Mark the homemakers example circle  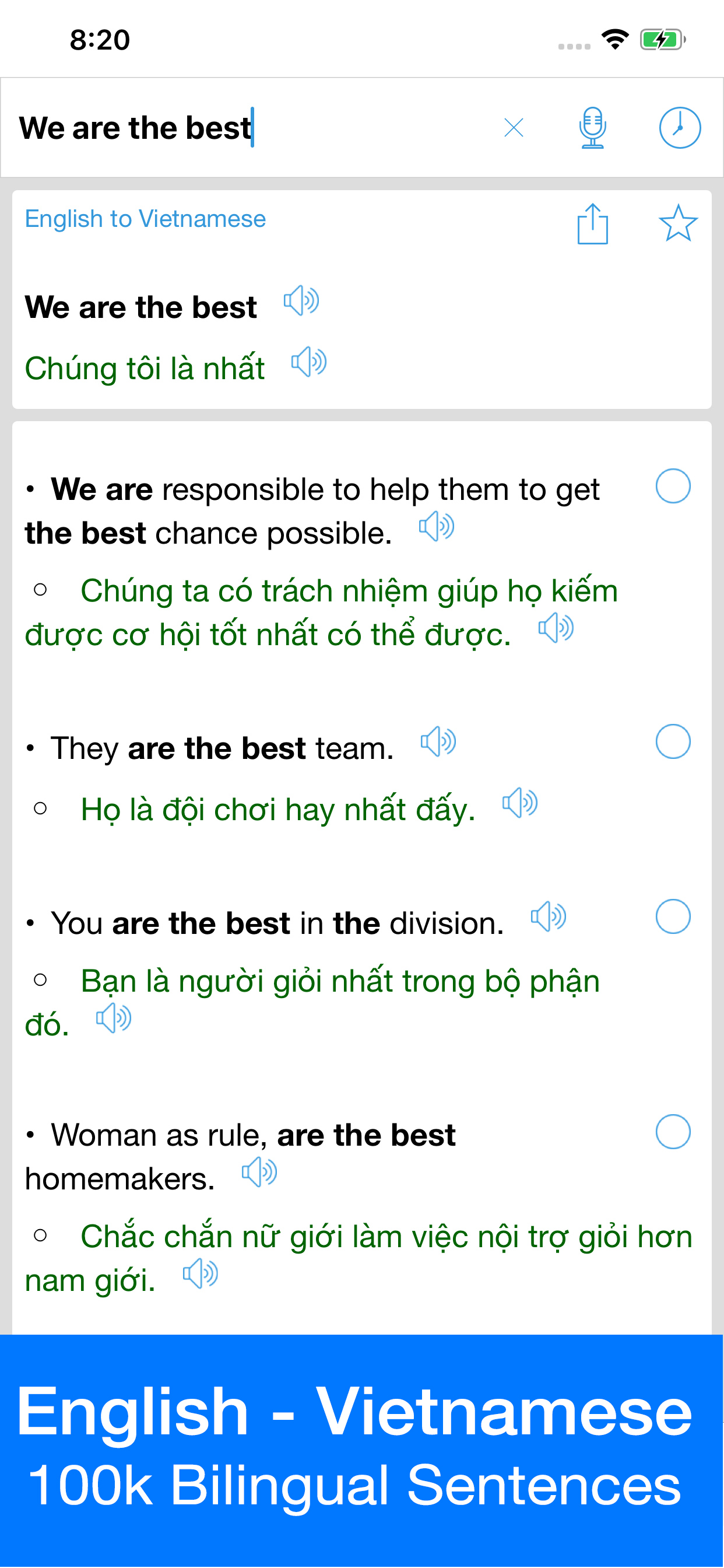pos(672,1131)
